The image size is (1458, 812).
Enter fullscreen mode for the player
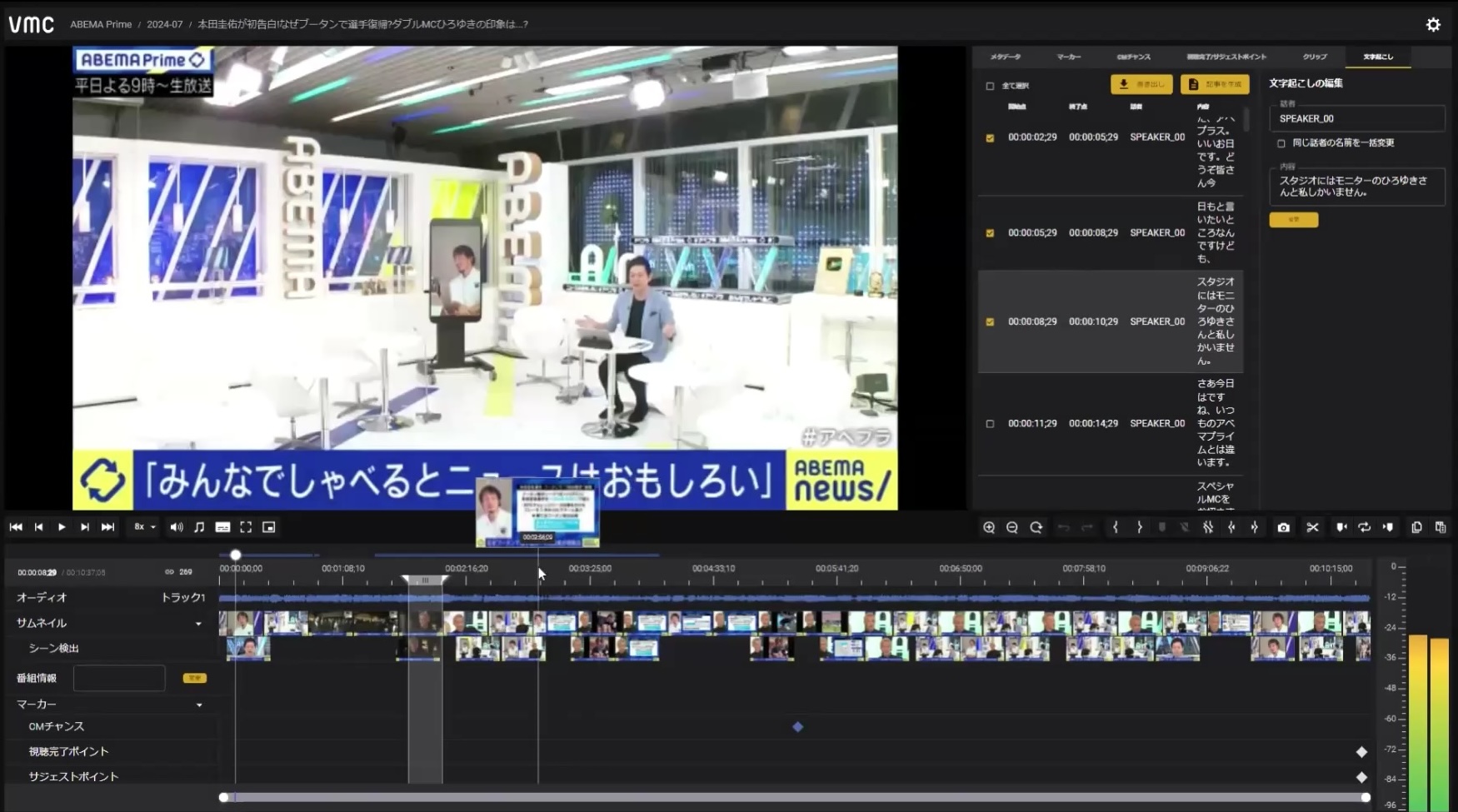pos(246,527)
